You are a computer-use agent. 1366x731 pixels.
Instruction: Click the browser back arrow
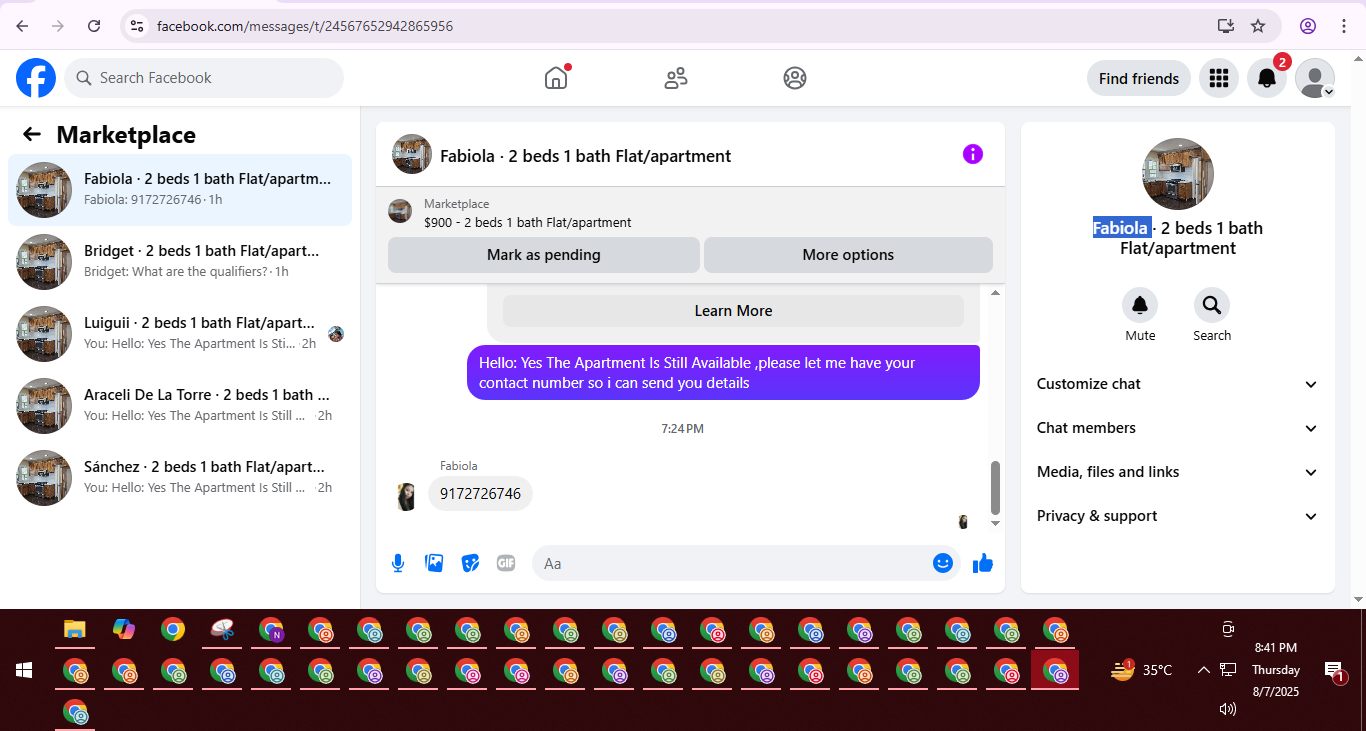click(22, 26)
